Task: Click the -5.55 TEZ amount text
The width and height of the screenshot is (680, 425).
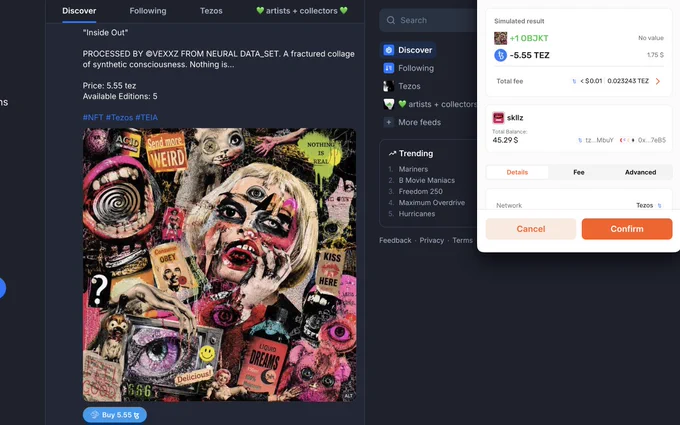Action: 530,55
